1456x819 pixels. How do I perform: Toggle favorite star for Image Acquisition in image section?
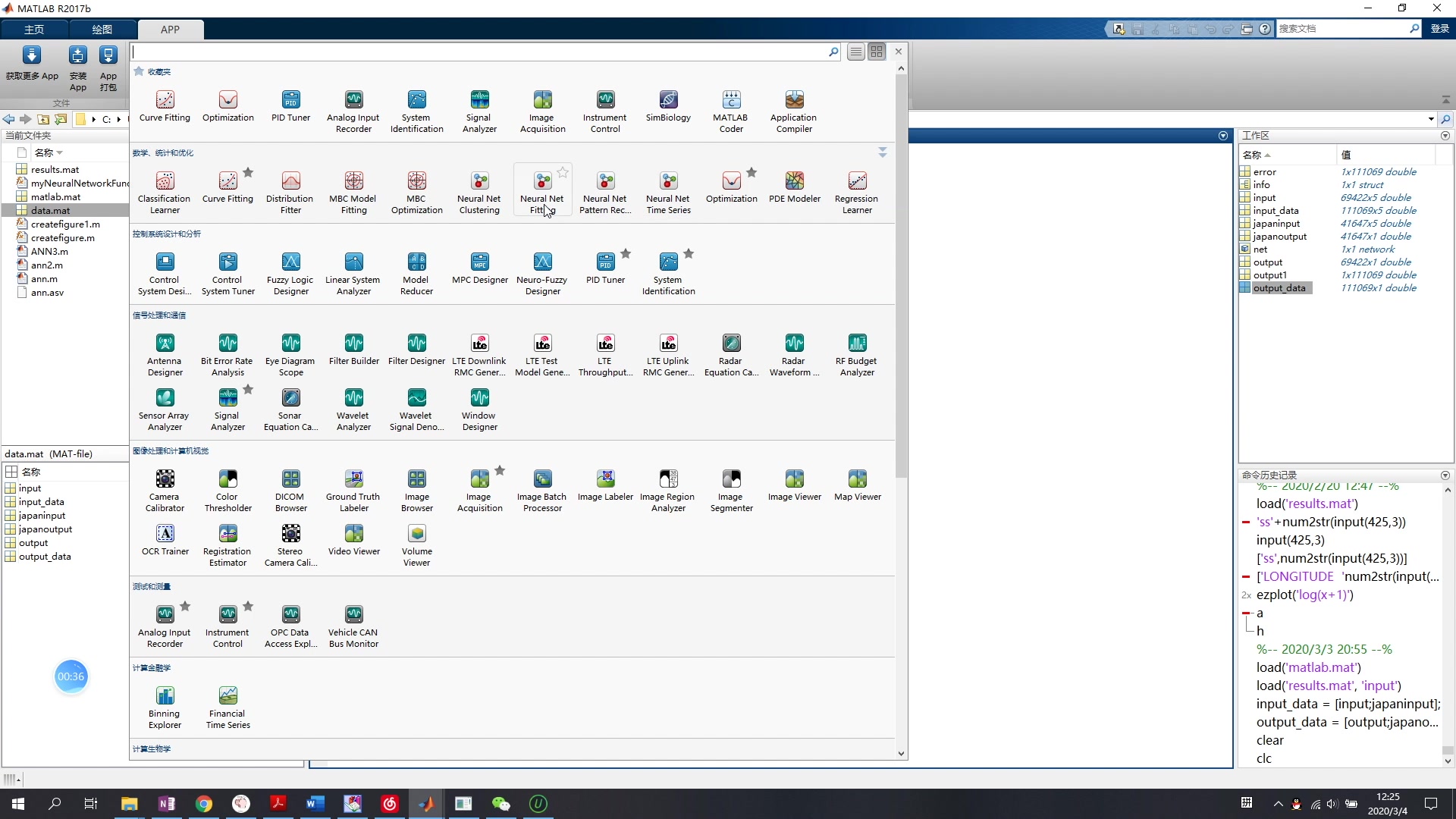tap(500, 470)
